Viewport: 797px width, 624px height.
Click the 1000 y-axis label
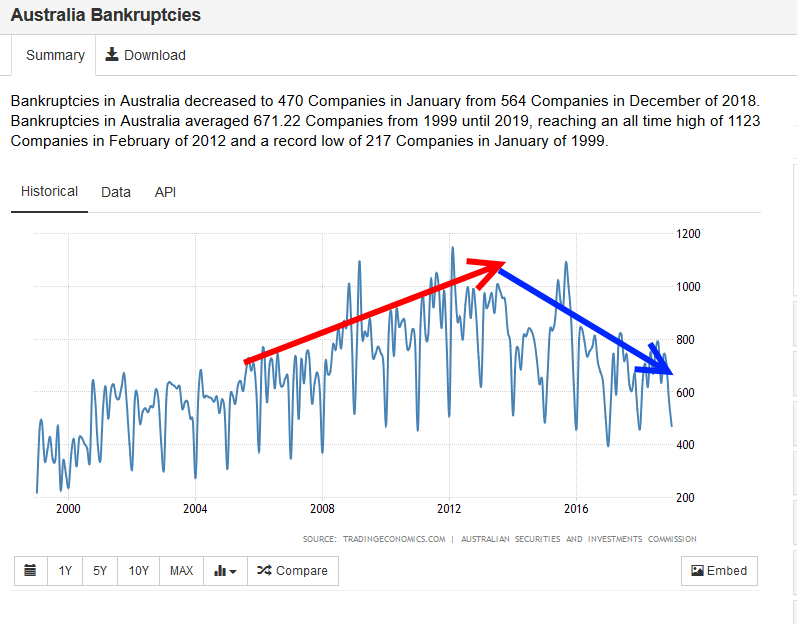pos(688,287)
